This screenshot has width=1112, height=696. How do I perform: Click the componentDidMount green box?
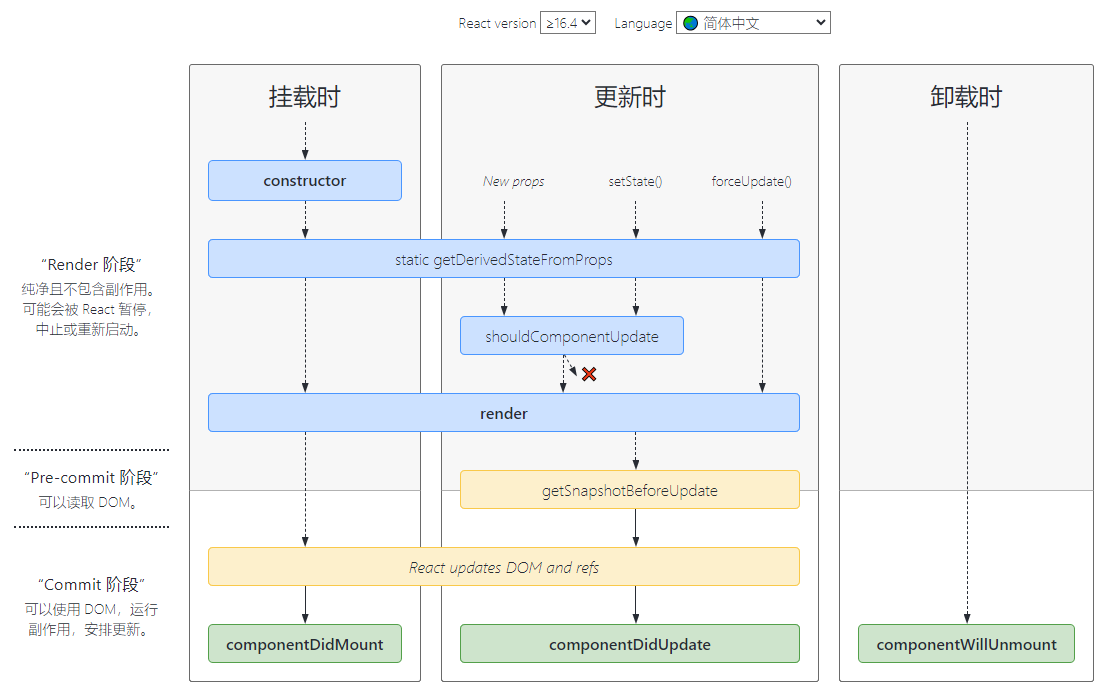coord(305,644)
